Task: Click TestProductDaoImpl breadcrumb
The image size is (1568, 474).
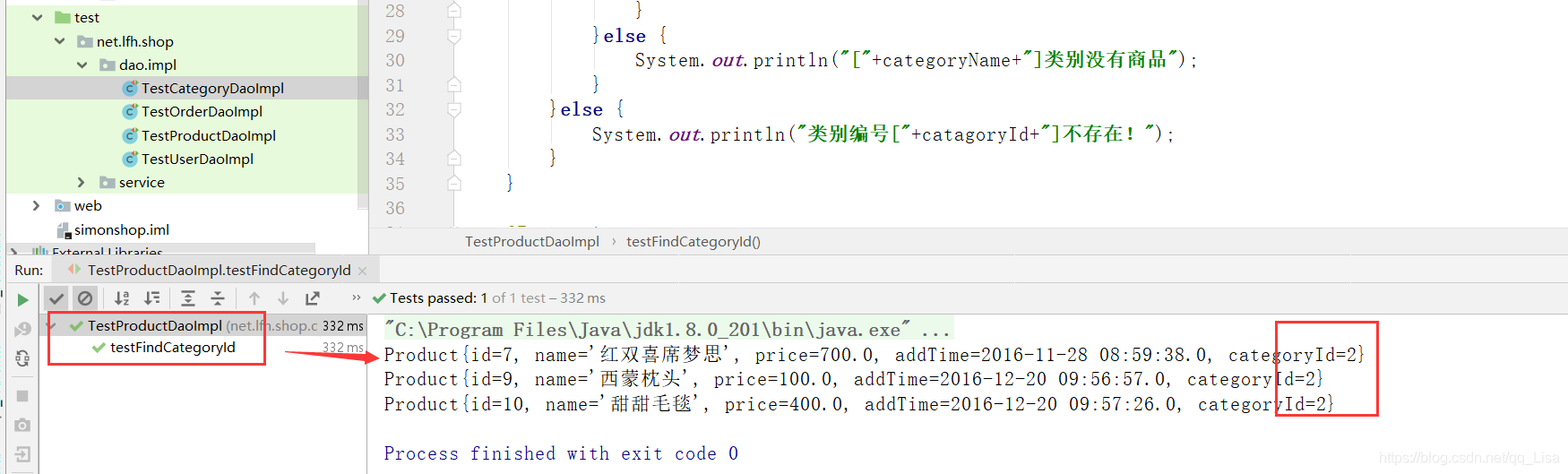Action: click(x=532, y=241)
